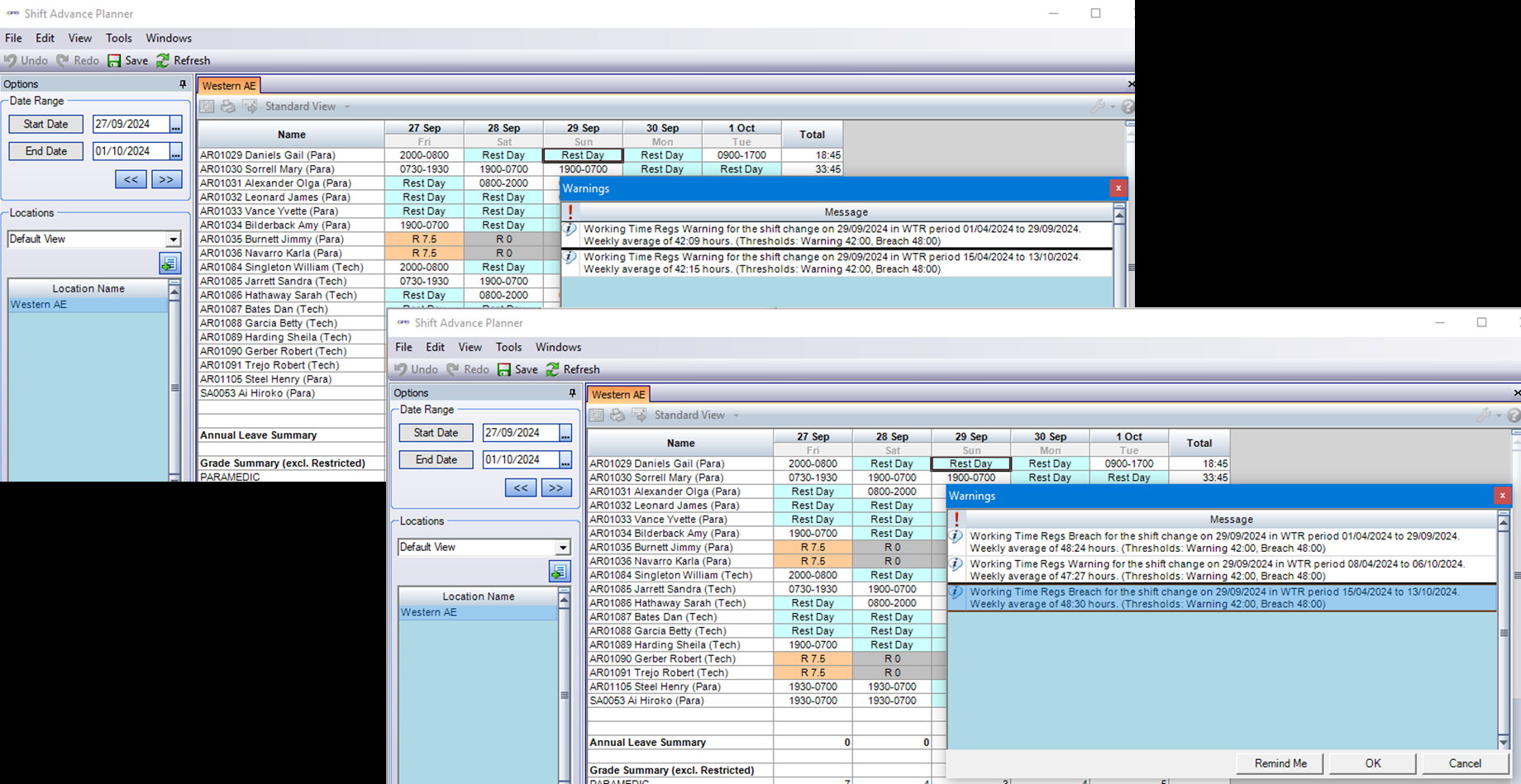This screenshot has height=784, width=1521.
Task: Click print icon in lower window's Western AE toolbar
Action: point(617,415)
